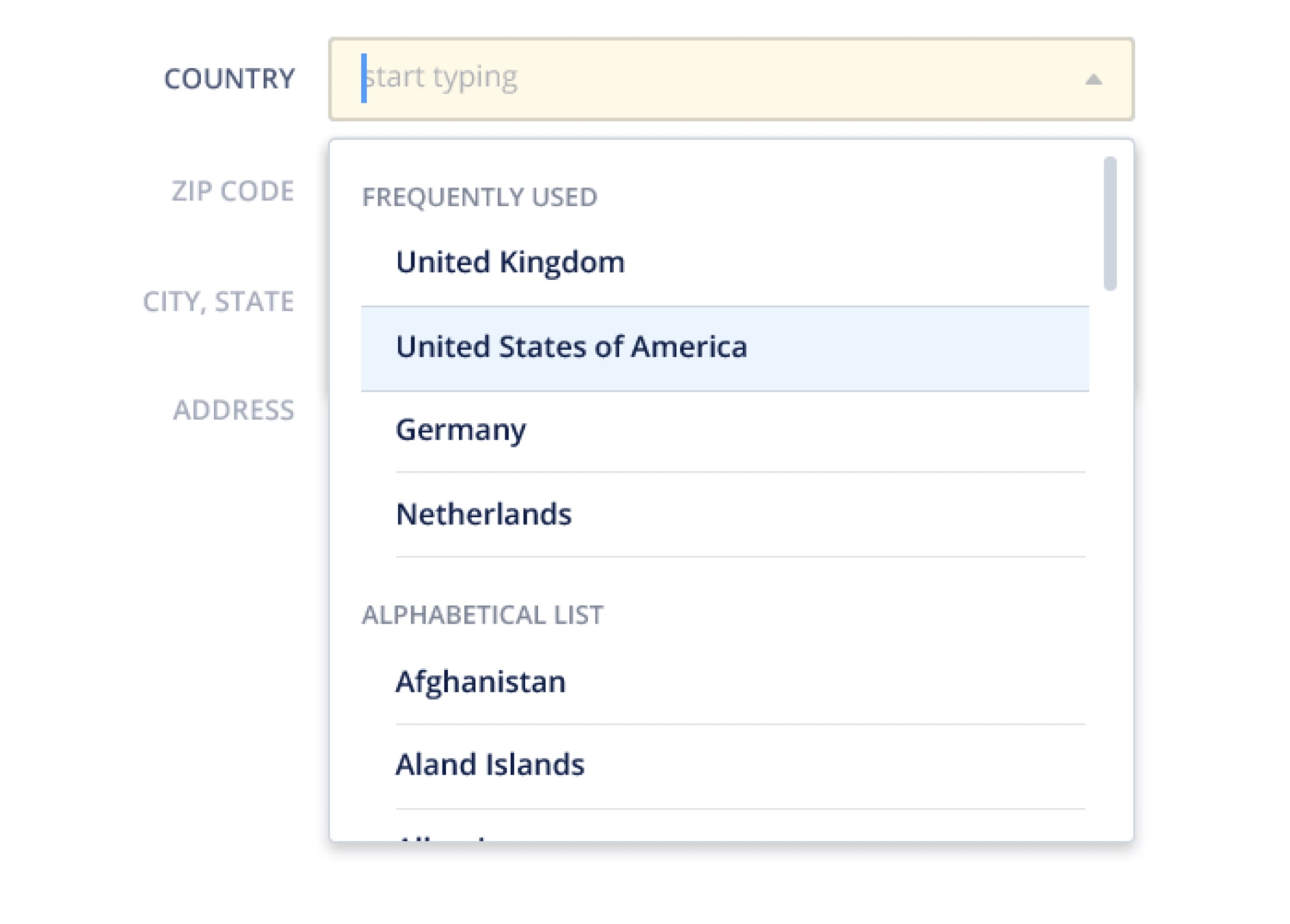Click into the 'start typing' country field
1290x924 pixels.
click(441, 78)
